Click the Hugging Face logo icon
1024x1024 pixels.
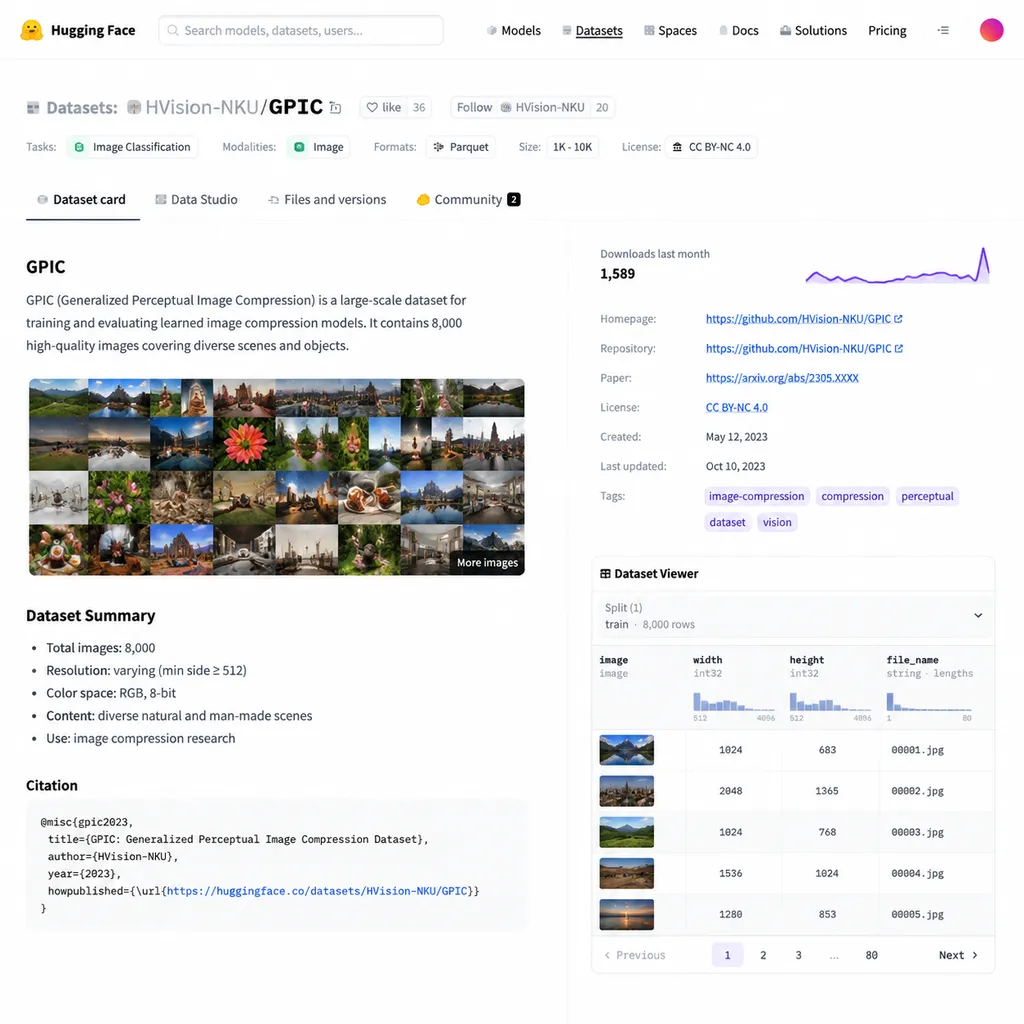click(x=31, y=30)
